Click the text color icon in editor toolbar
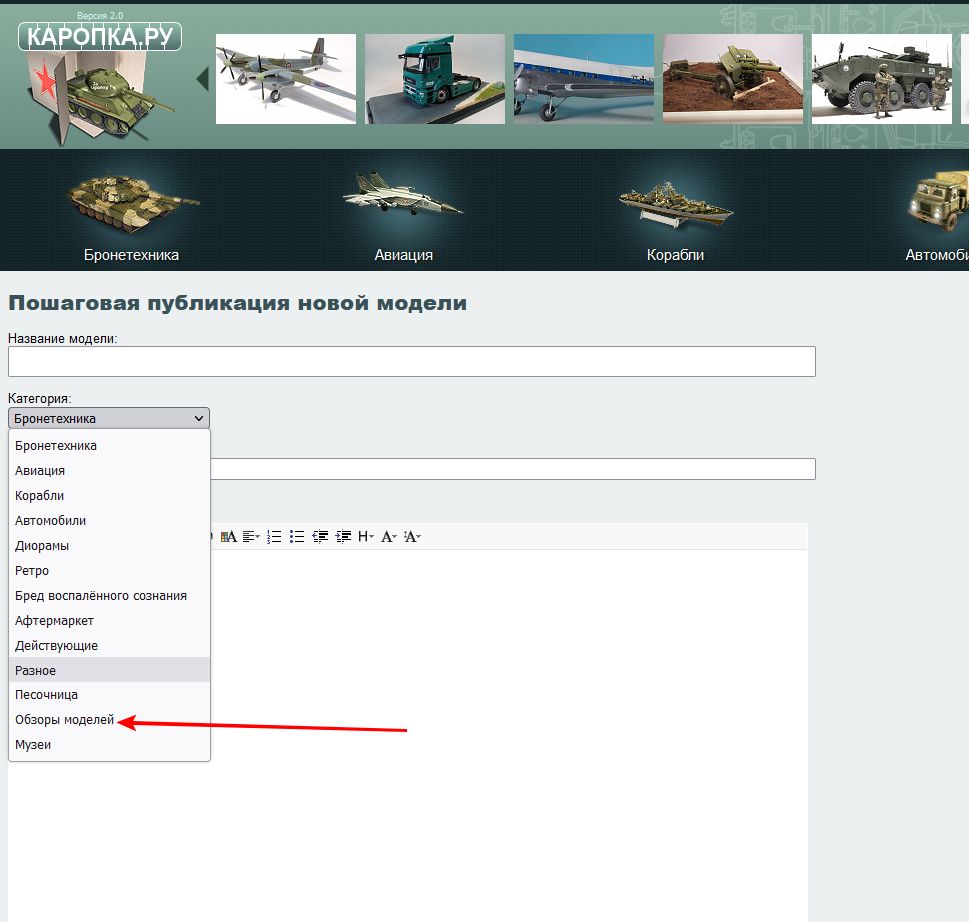Image resolution: width=969 pixels, height=922 pixels. [228, 537]
